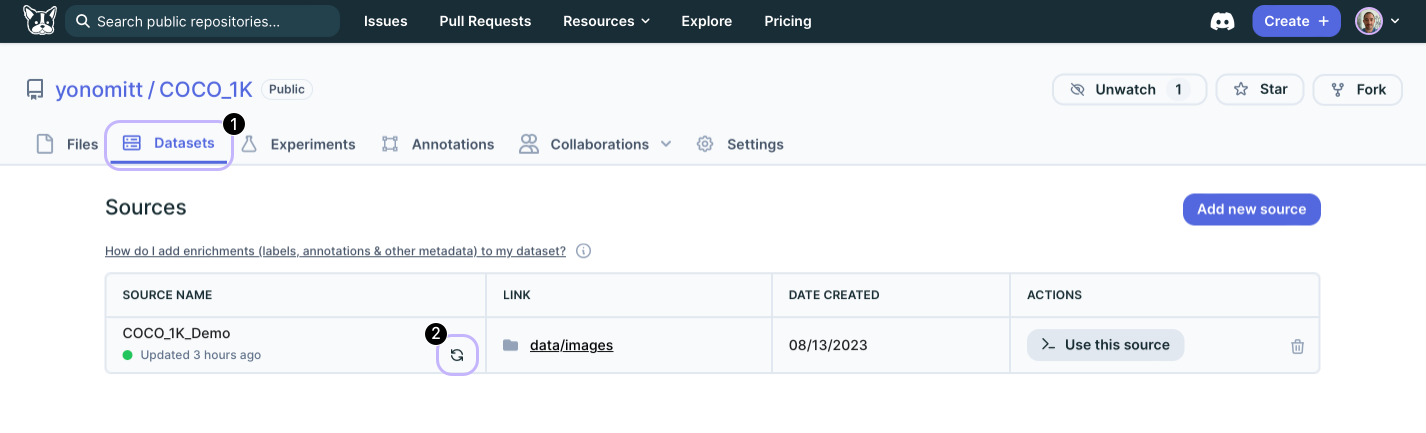This screenshot has height=433, width=1426.
Task: Click the user avatar picture
Action: click(x=1368, y=21)
